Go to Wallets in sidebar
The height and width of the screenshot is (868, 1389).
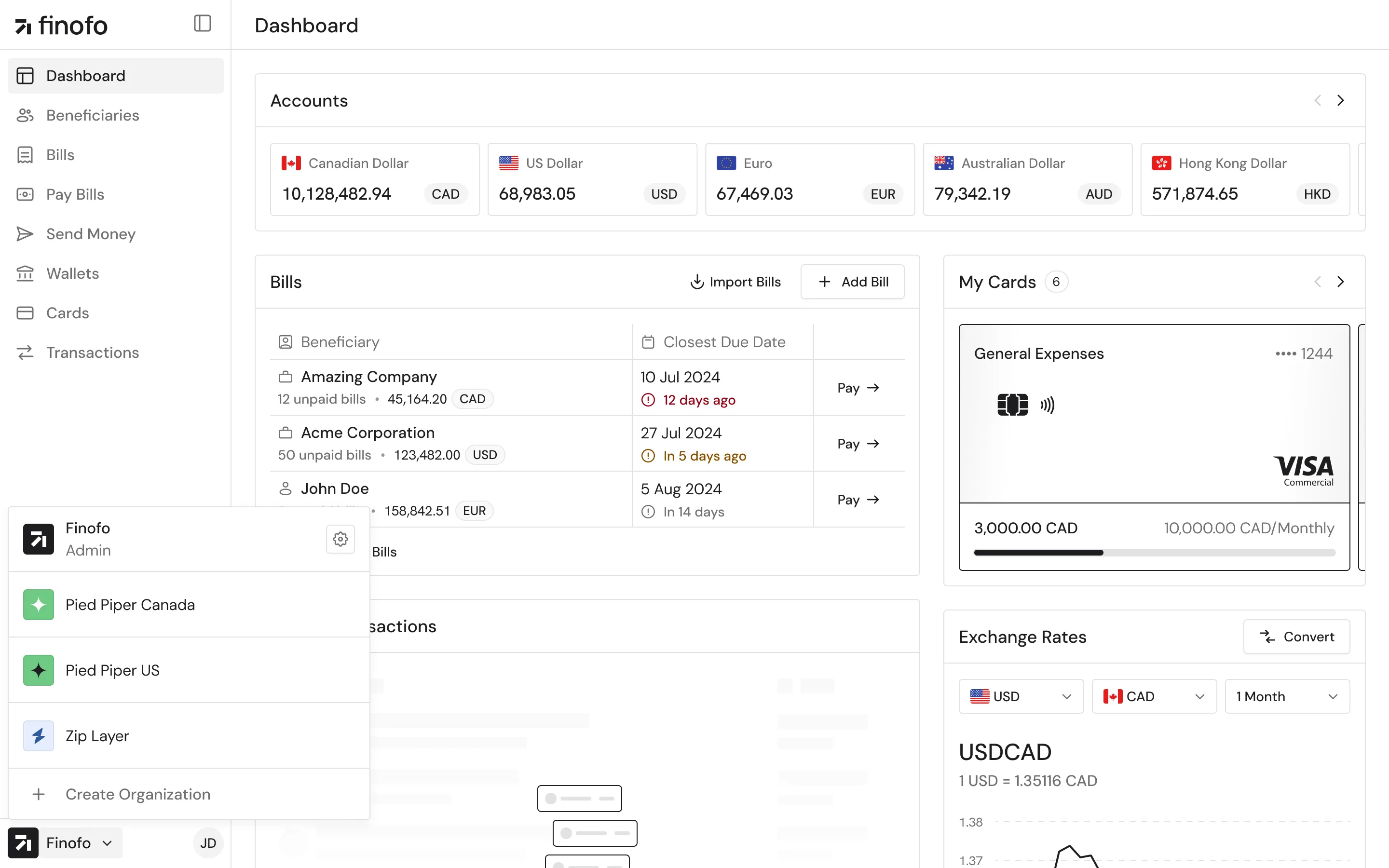point(72,273)
